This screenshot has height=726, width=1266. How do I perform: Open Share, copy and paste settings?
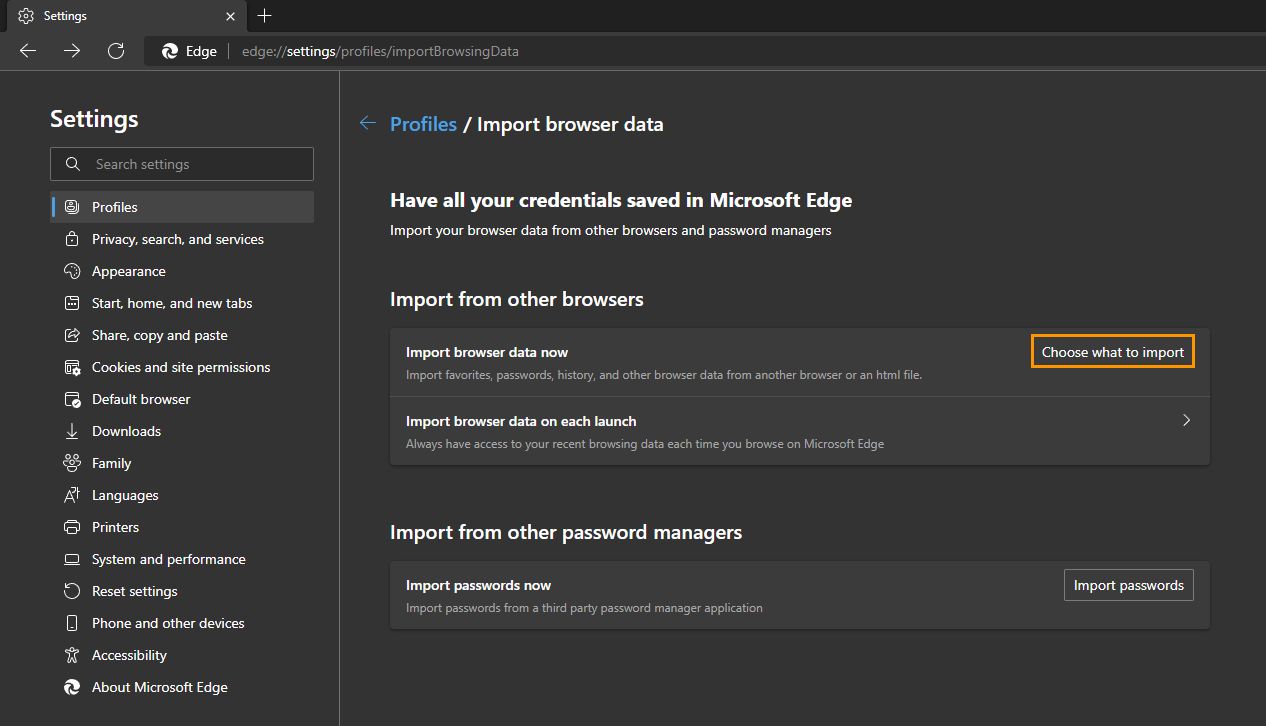coord(182,335)
